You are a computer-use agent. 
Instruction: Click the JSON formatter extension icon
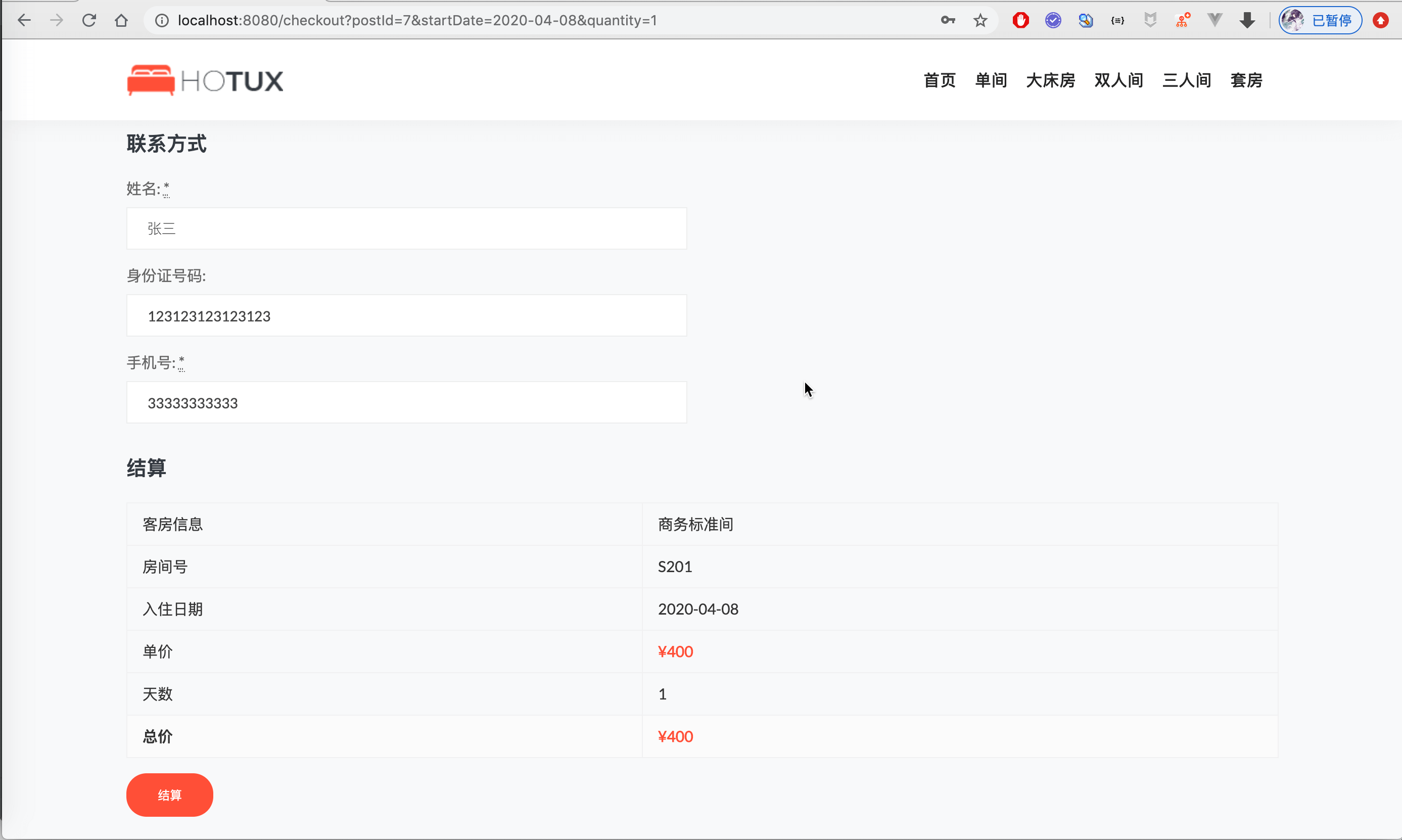(1118, 20)
